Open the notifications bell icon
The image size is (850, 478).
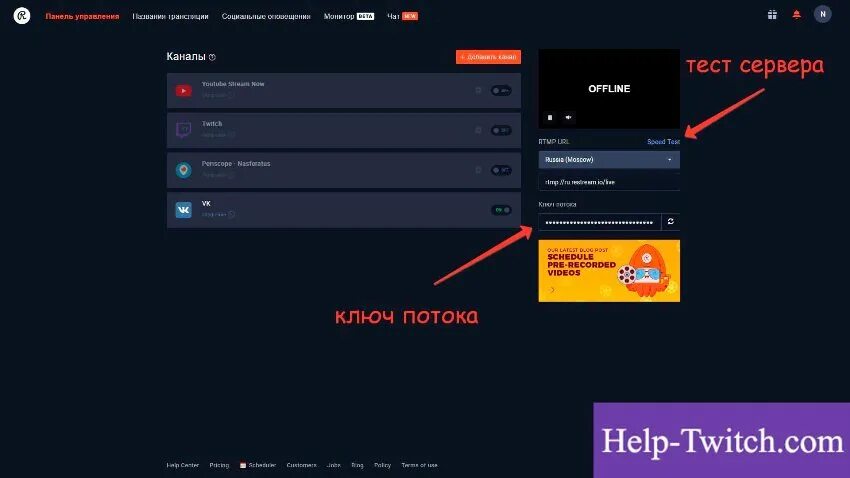(x=796, y=15)
